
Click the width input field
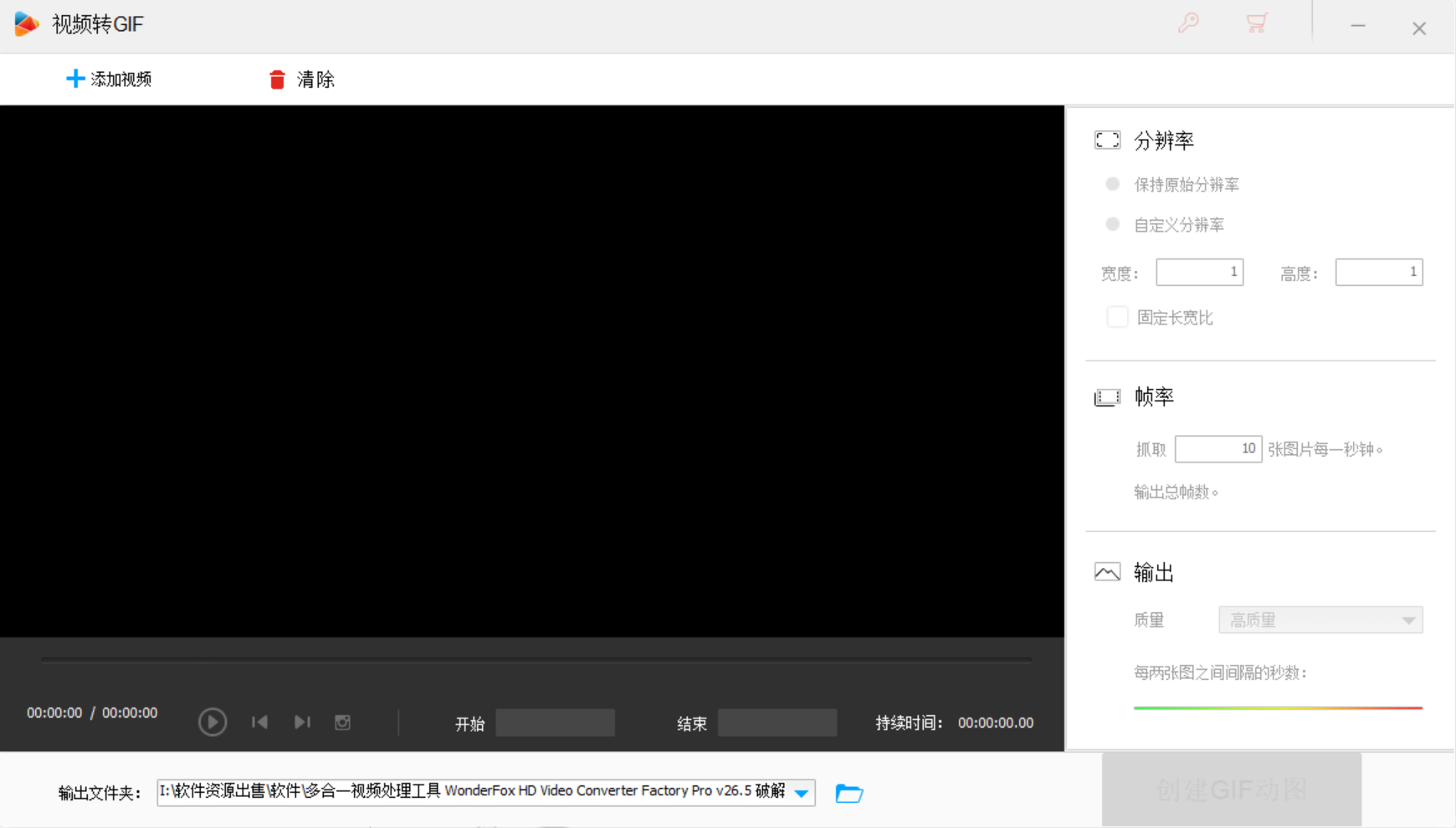[1199, 272]
